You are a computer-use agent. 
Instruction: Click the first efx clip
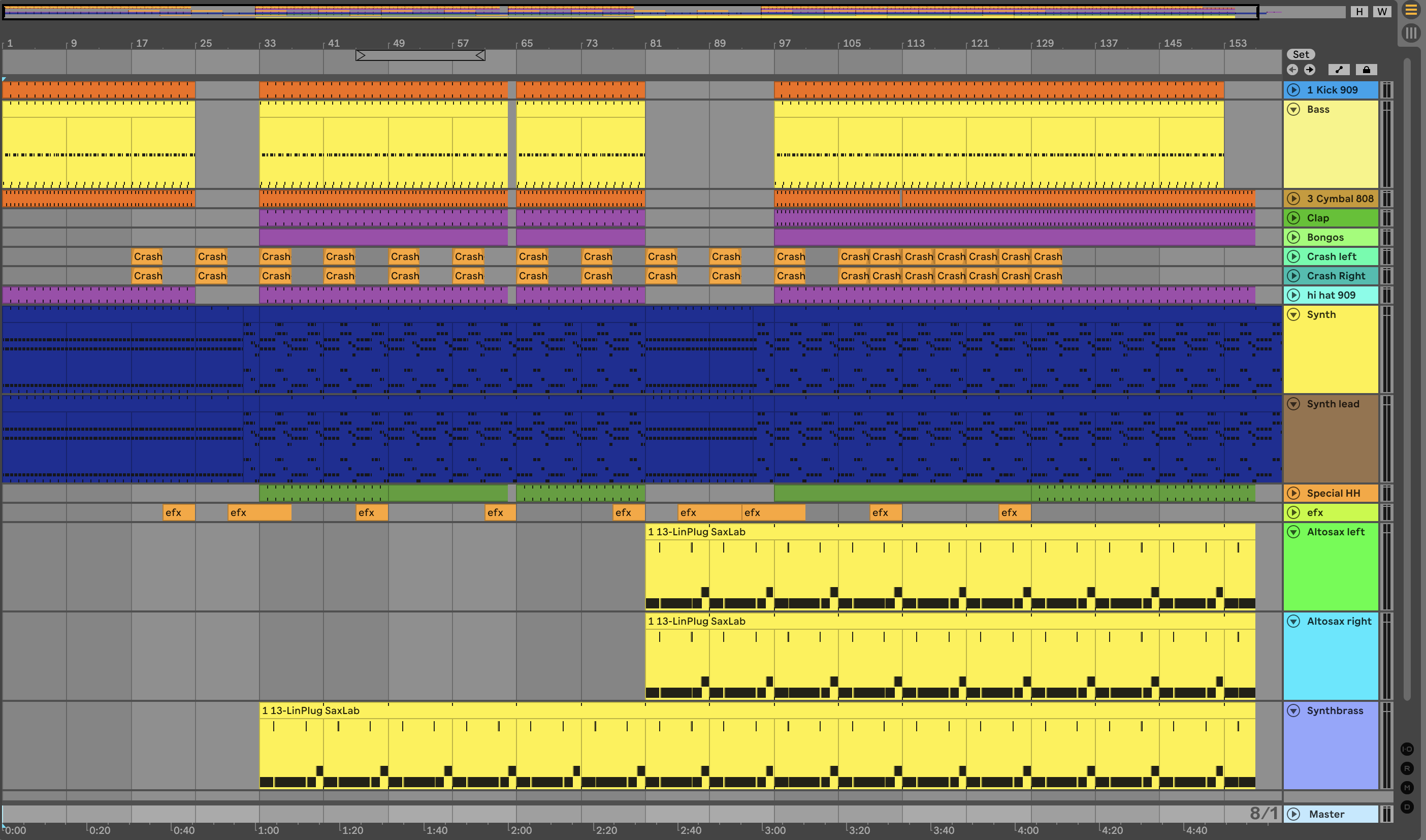pos(178,512)
